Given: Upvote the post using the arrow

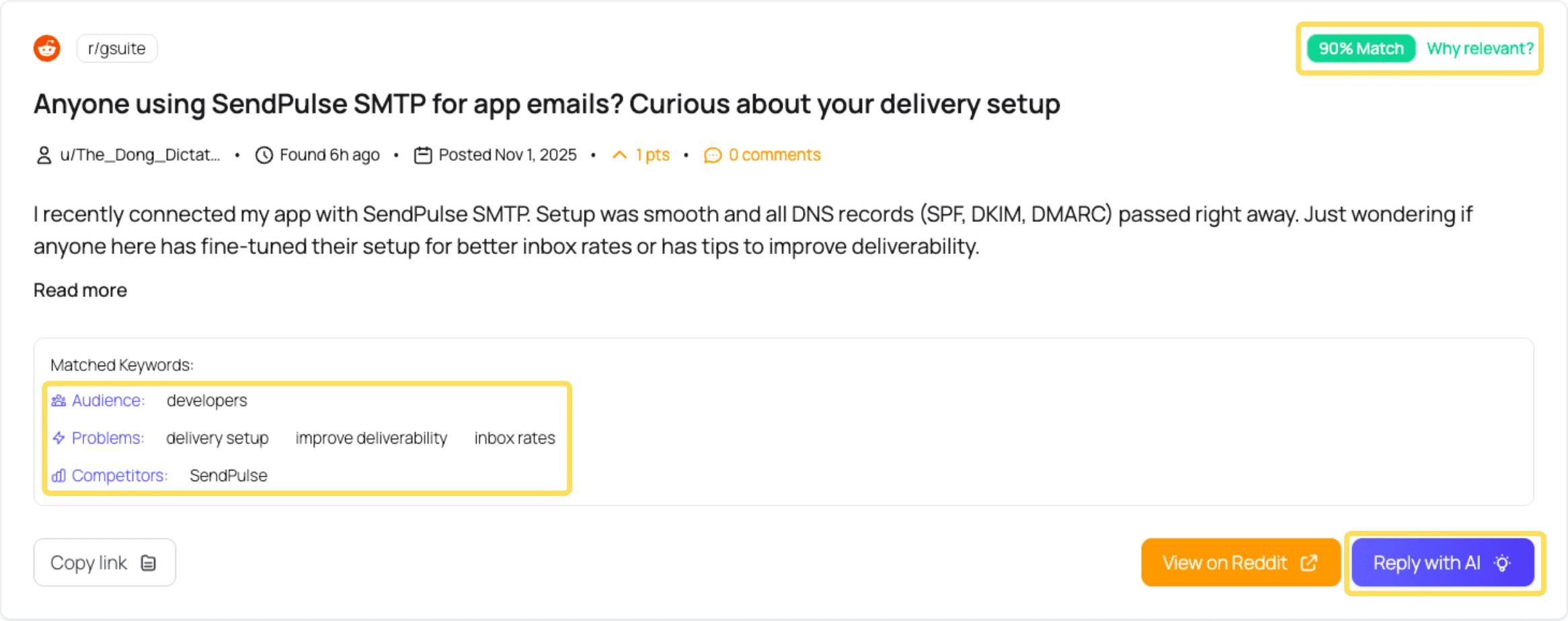Looking at the screenshot, I should [619, 154].
